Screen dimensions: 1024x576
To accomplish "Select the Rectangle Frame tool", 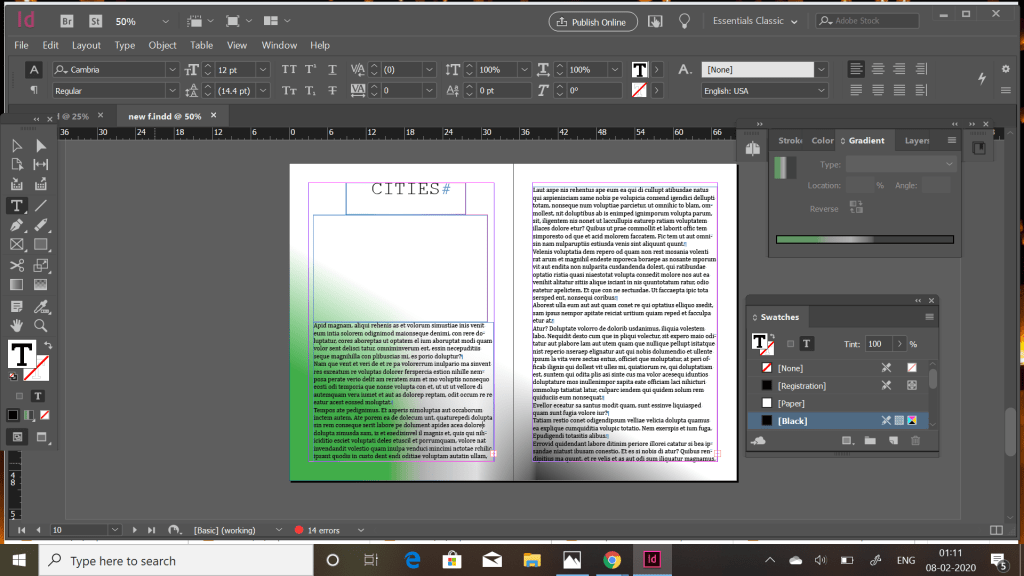I will [x=17, y=244].
